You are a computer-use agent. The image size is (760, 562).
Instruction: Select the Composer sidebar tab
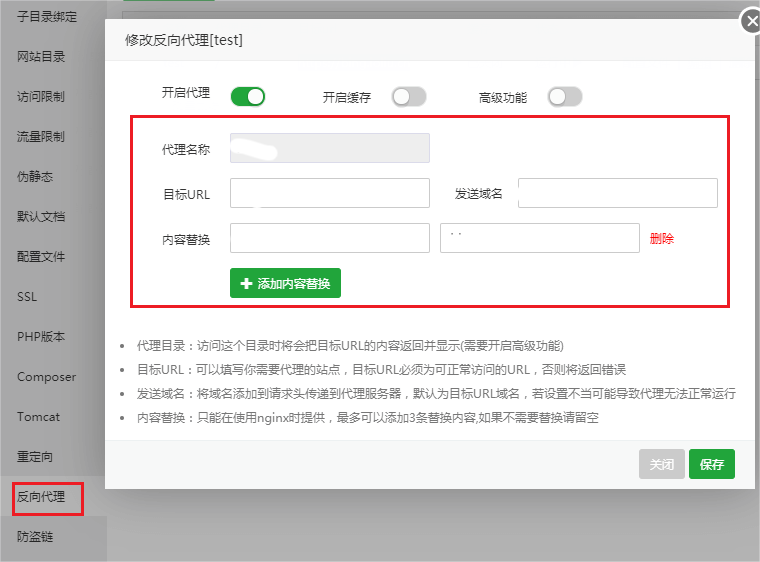pos(46,377)
